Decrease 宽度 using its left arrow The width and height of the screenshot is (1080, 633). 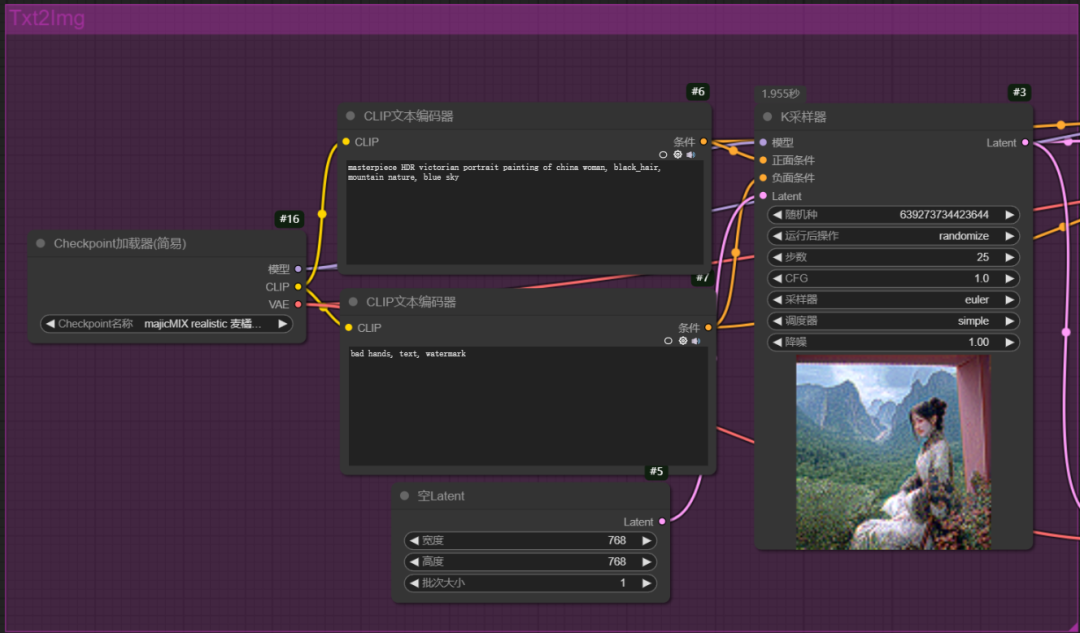coord(415,541)
